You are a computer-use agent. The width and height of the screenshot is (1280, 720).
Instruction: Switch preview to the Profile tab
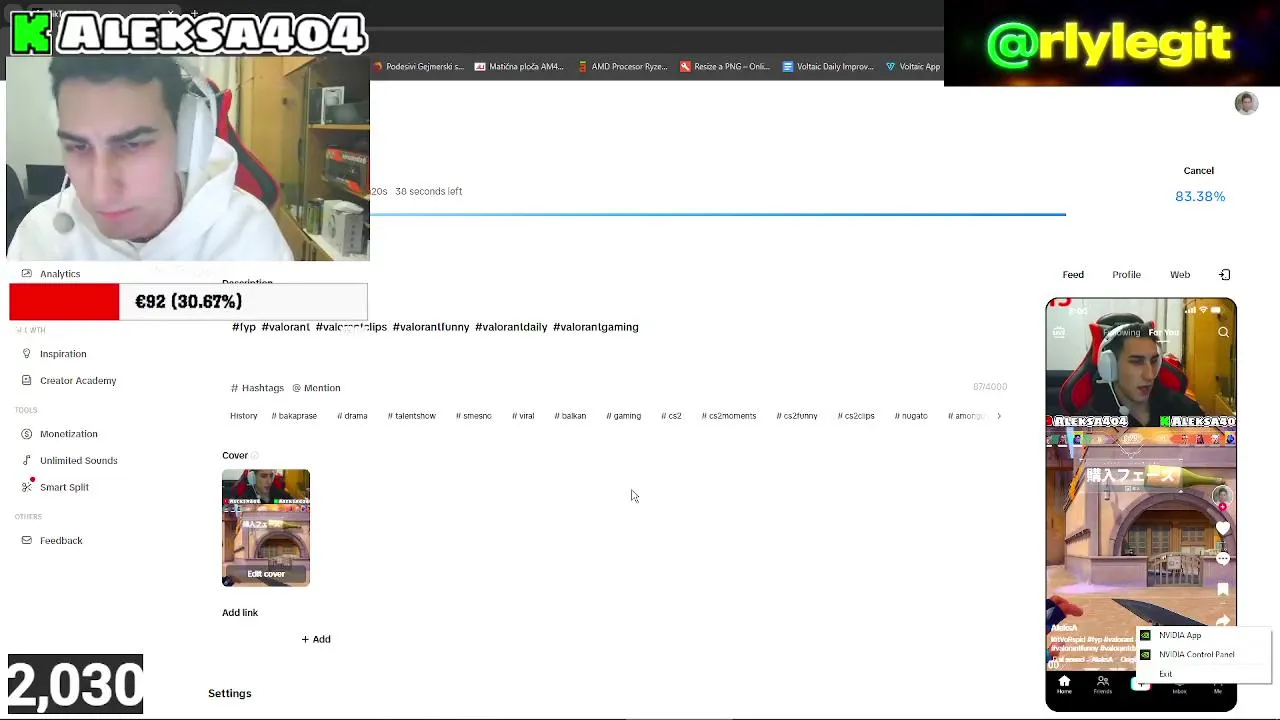pos(1126,275)
